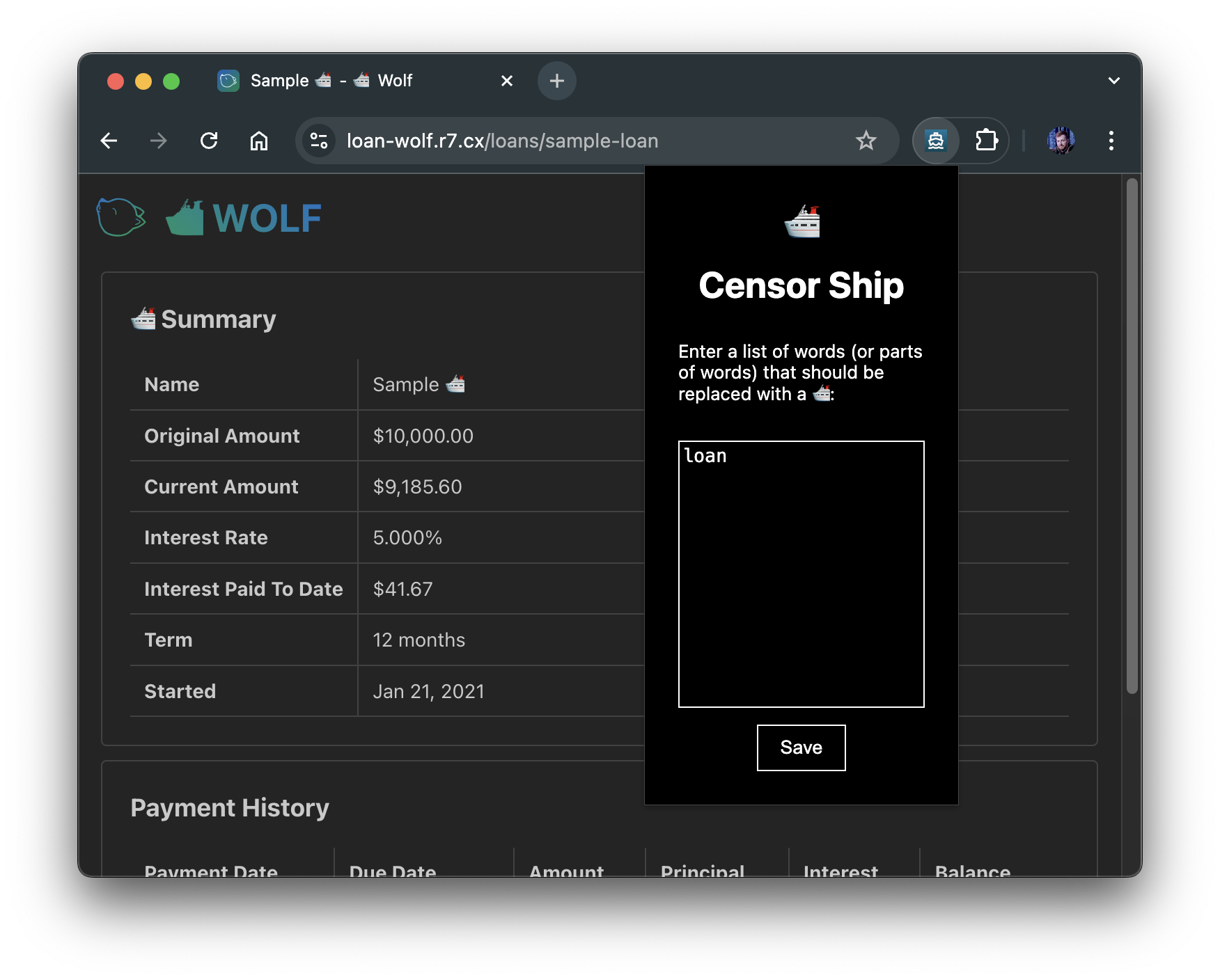Screen dimensions: 1220x980
Task: Select the Sample Wolf browser tab
Action: point(334,81)
